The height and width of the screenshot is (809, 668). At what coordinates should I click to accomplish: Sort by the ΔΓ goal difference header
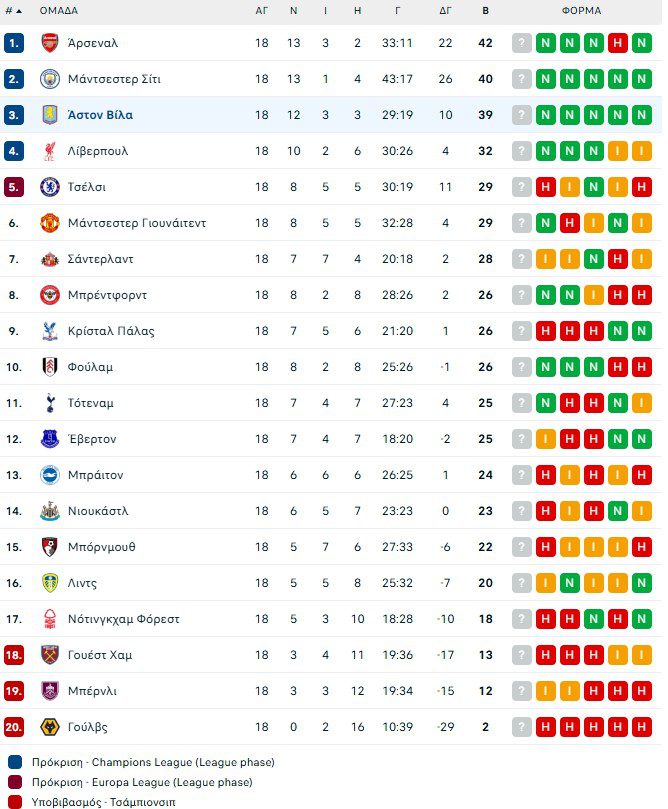pos(445,11)
